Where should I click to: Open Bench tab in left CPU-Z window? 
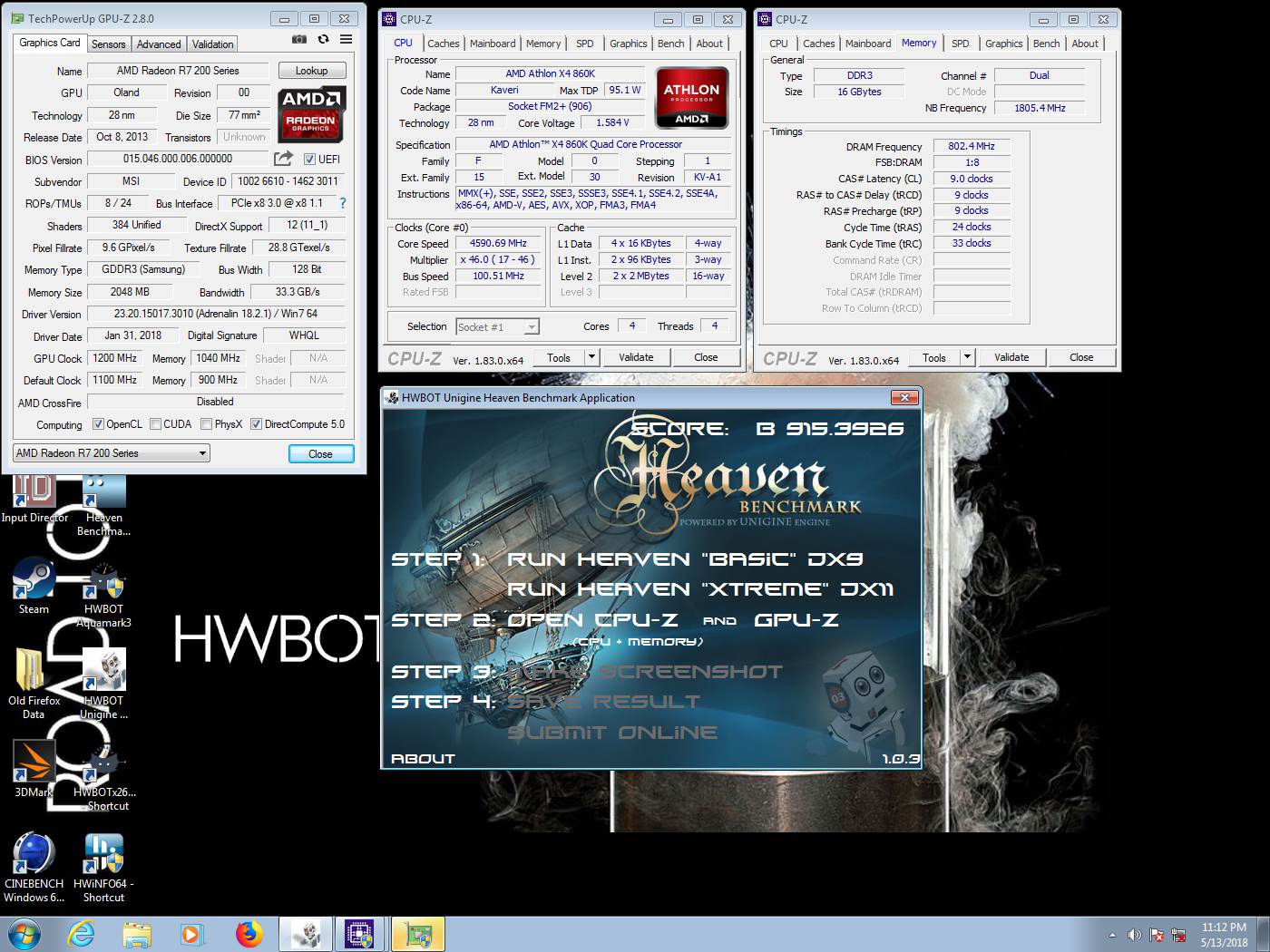670,44
